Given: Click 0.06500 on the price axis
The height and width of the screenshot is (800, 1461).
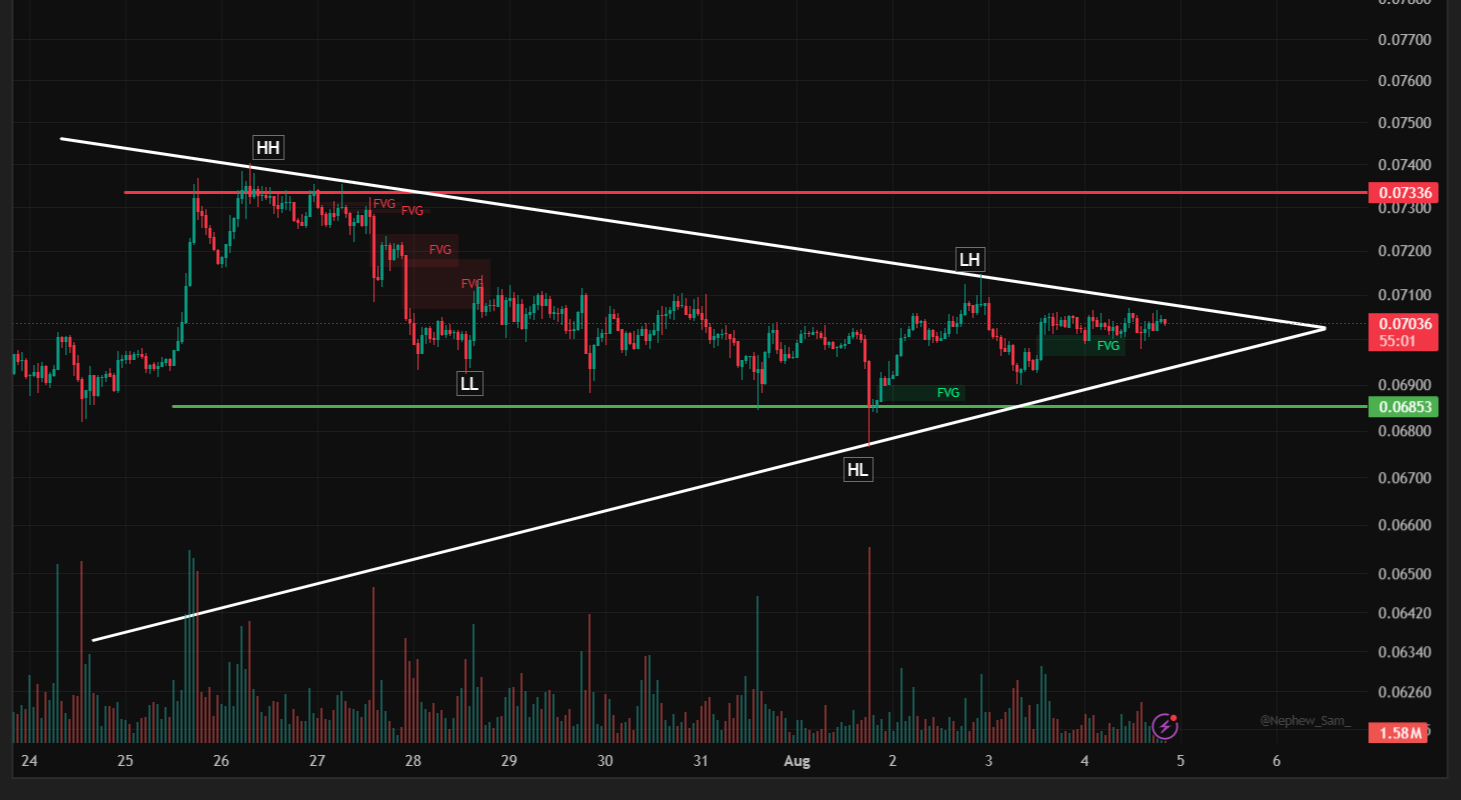Looking at the screenshot, I should pyautogui.click(x=1405, y=574).
